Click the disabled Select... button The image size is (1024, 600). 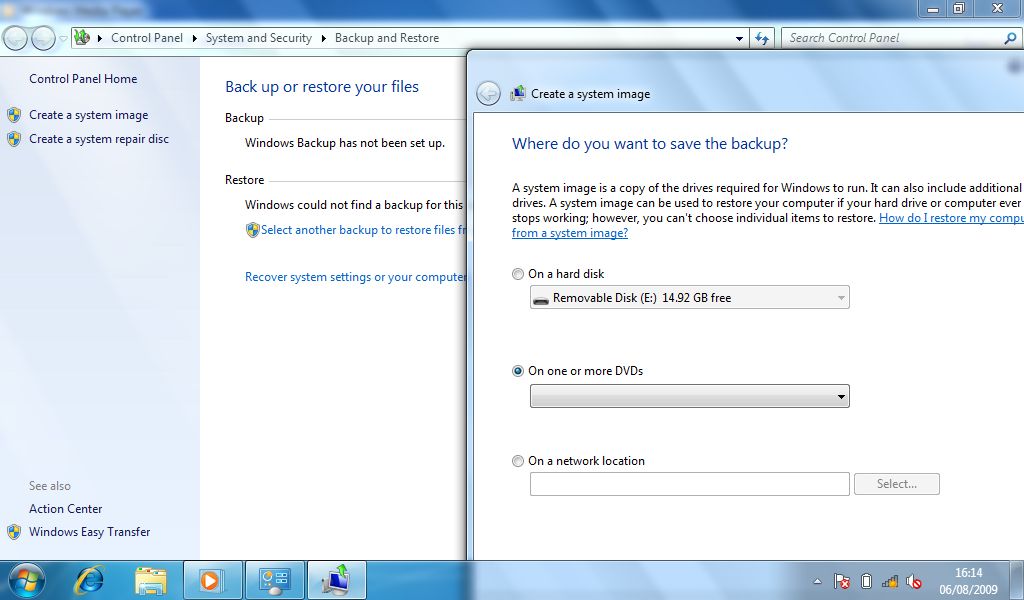tap(897, 484)
